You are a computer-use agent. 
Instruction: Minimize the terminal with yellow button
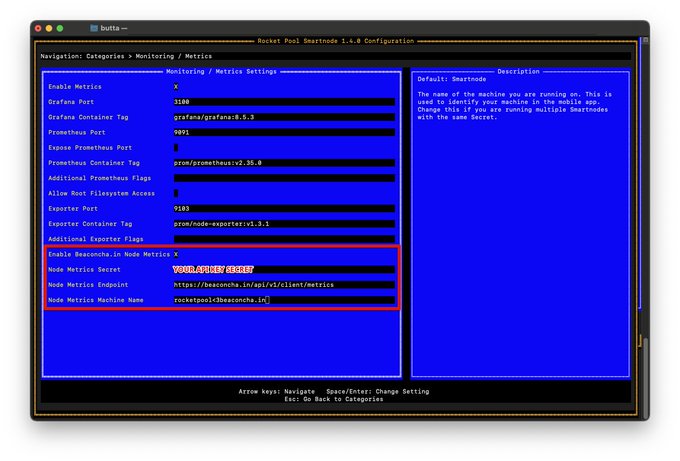(49, 28)
